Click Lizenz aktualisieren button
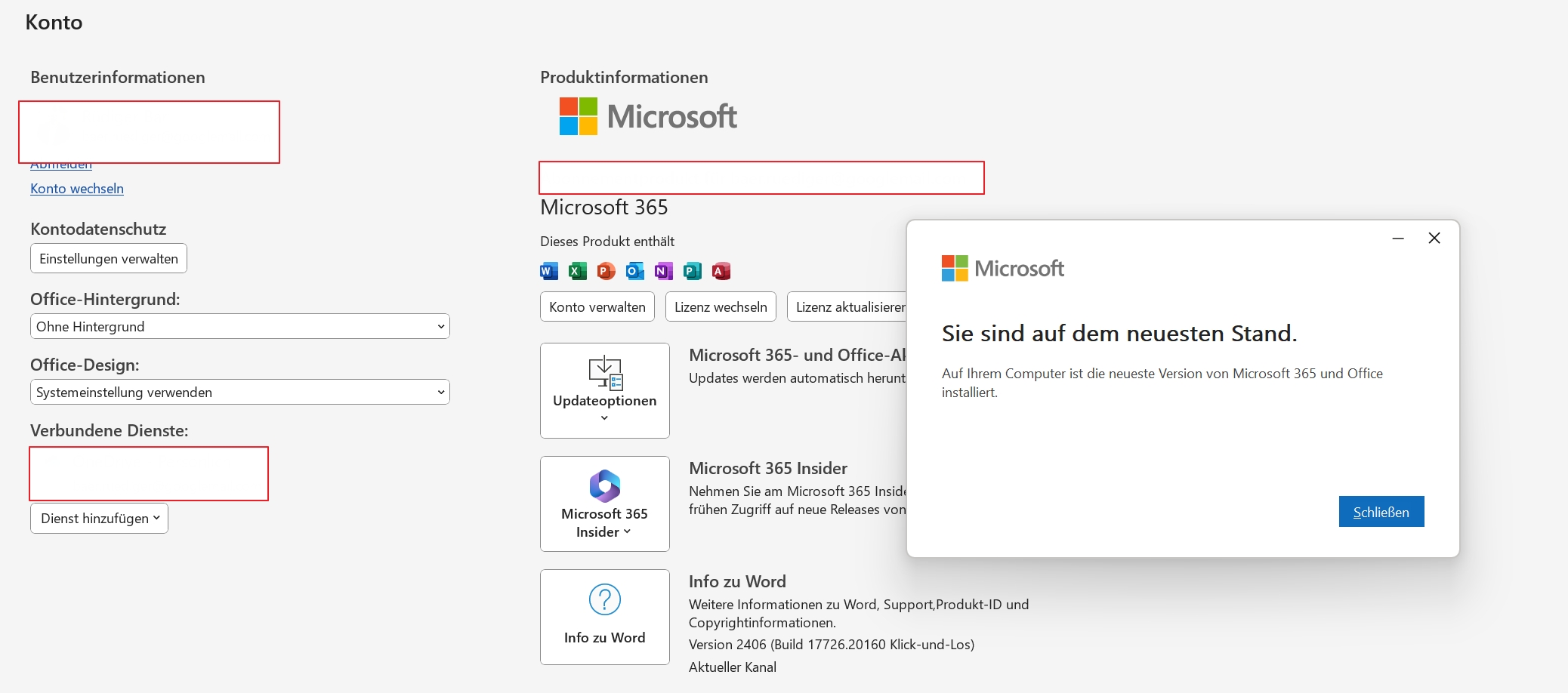The image size is (1568, 693). [x=847, y=306]
